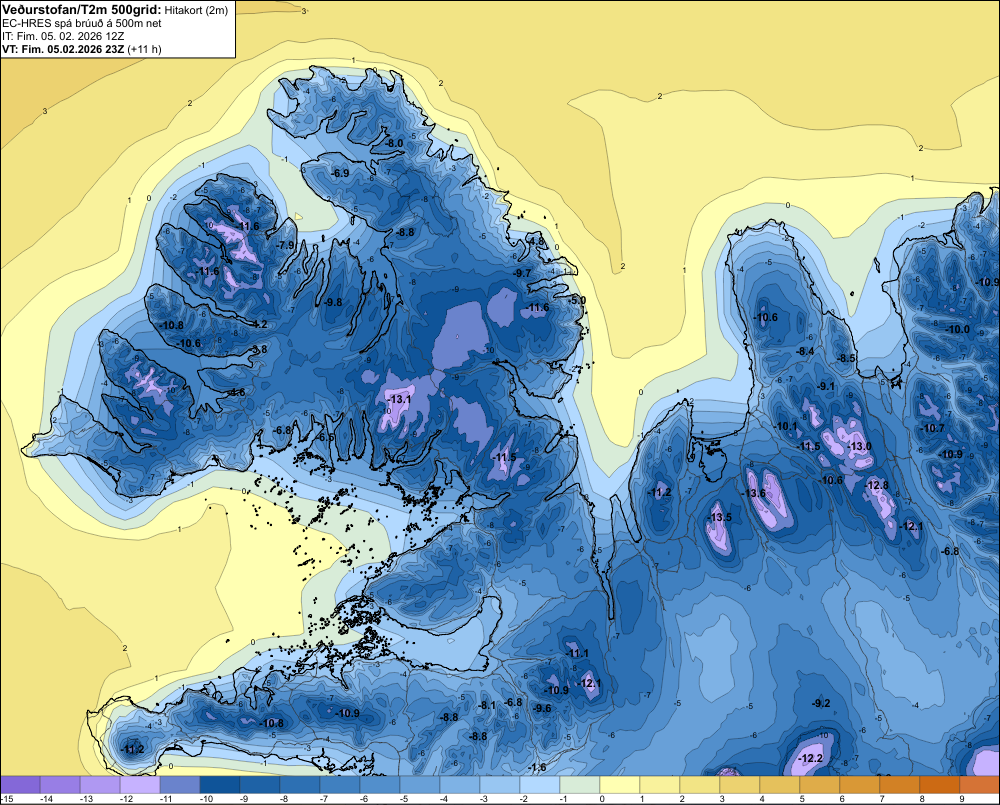Click the 'EC-HRES spá brúuð á 500m net' line

pos(82,24)
